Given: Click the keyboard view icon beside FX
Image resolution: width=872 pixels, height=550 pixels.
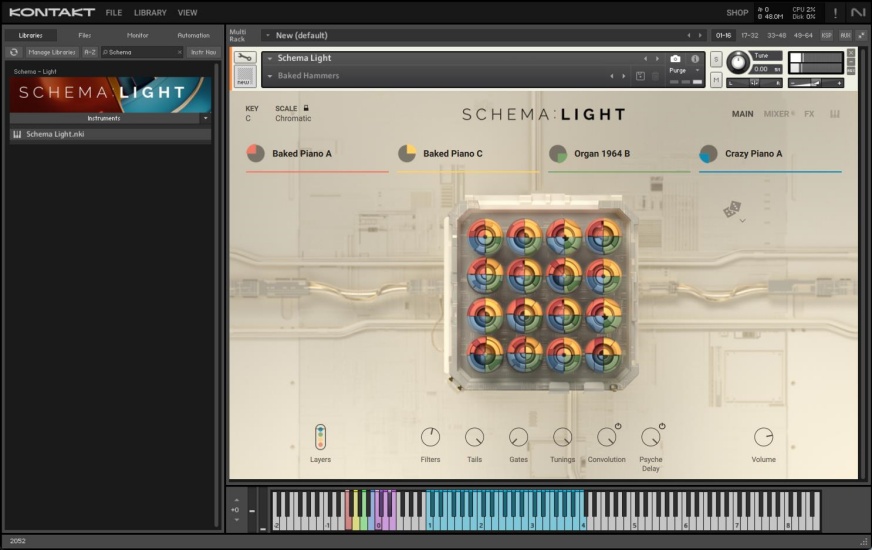Looking at the screenshot, I should point(835,114).
